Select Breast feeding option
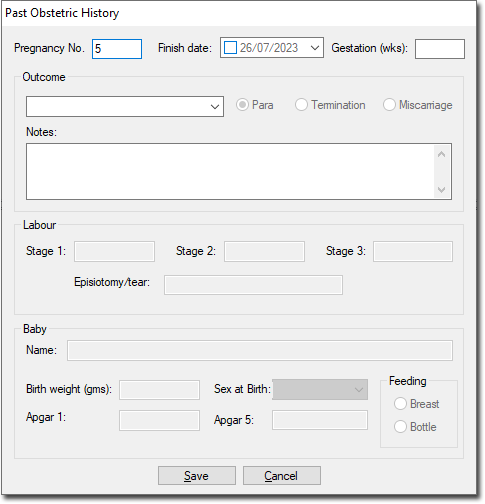The height and width of the screenshot is (504, 485). 400,404
